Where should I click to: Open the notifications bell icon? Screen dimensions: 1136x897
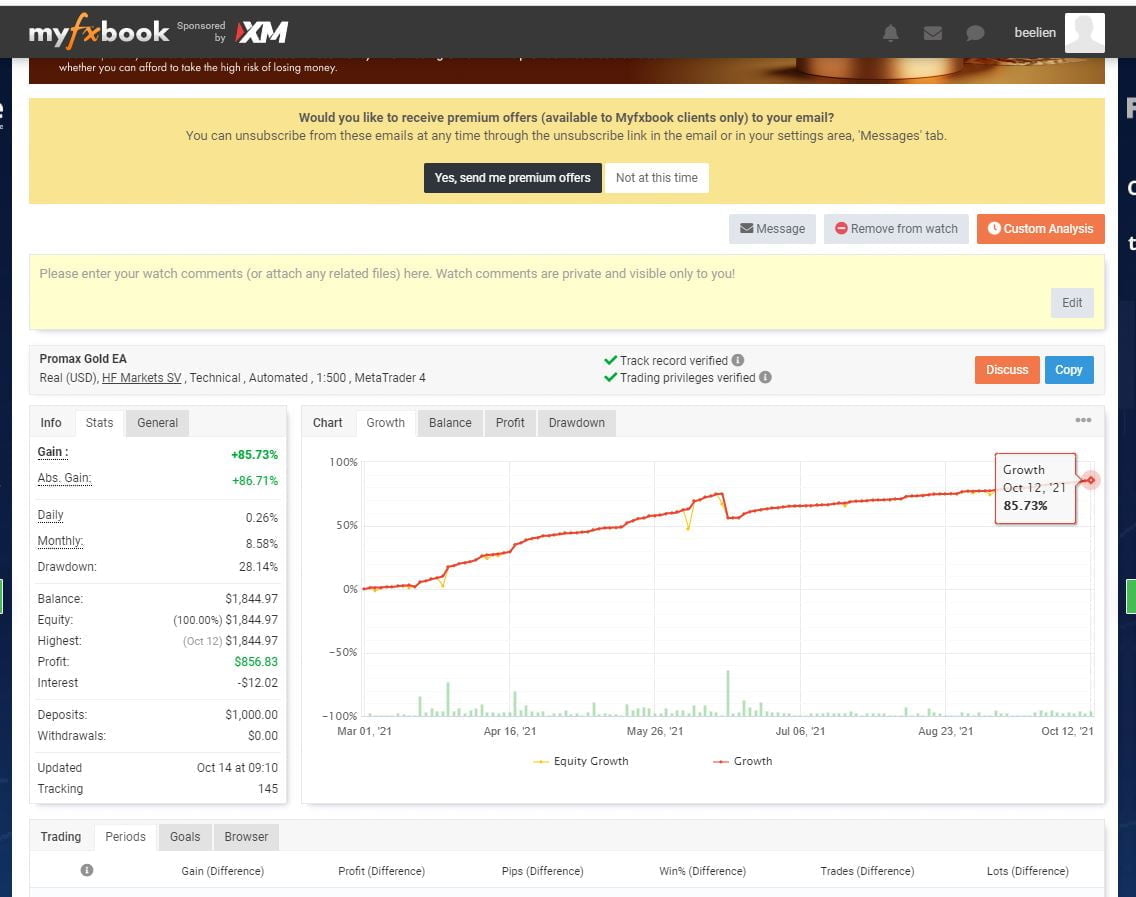click(890, 33)
